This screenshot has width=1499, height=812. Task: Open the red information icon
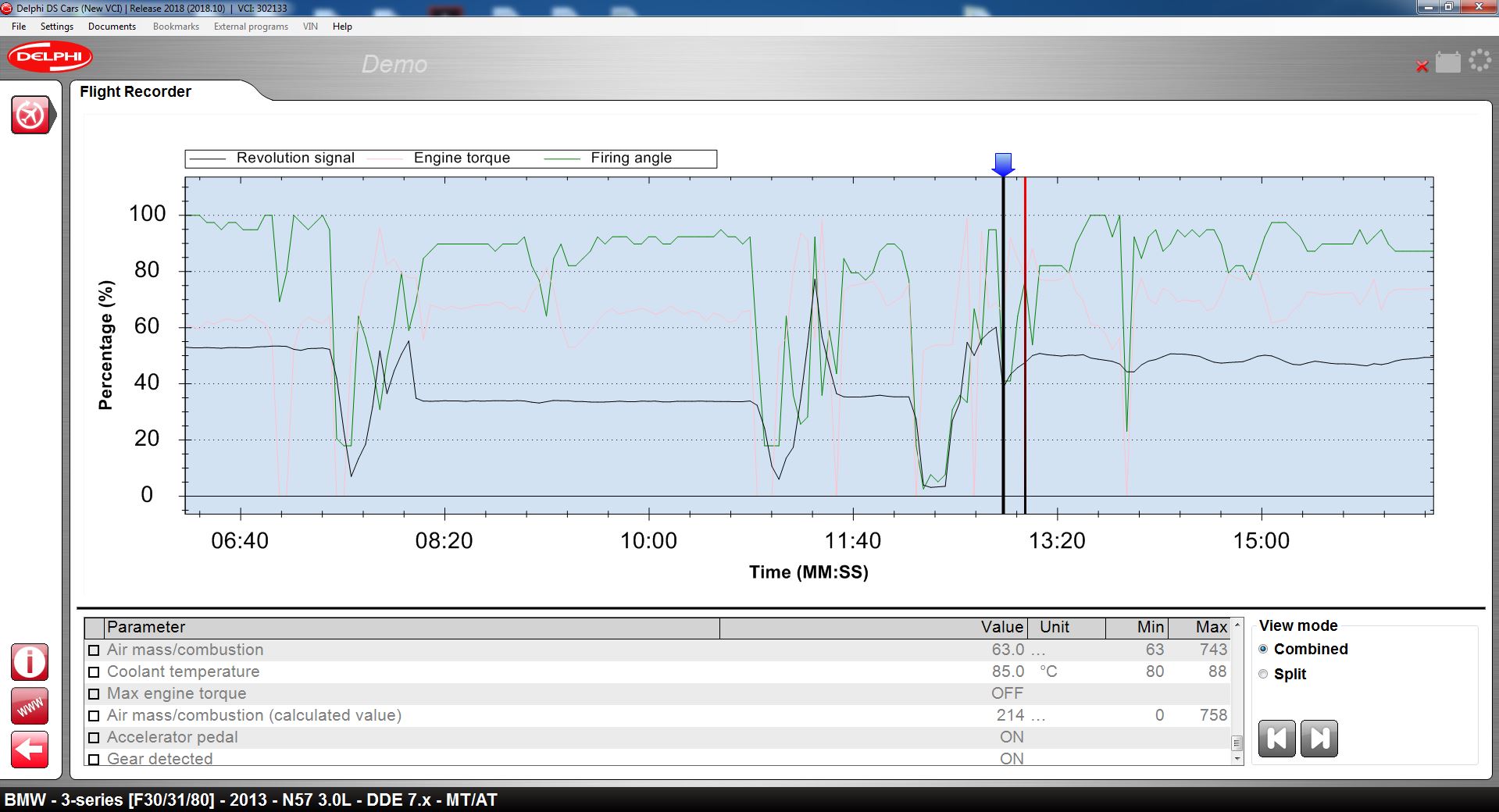tap(30, 662)
